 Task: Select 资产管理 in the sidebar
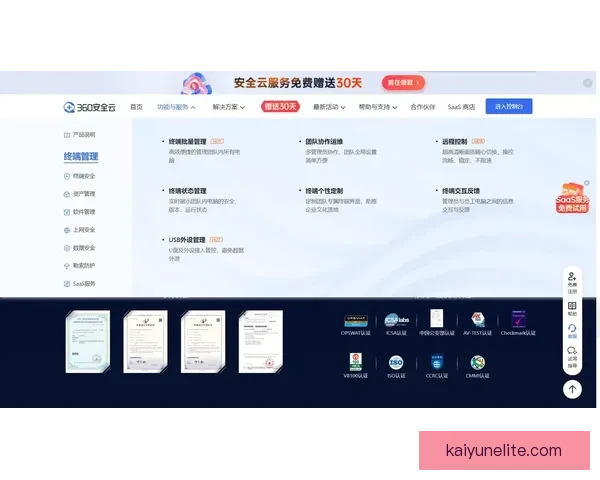coord(80,194)
